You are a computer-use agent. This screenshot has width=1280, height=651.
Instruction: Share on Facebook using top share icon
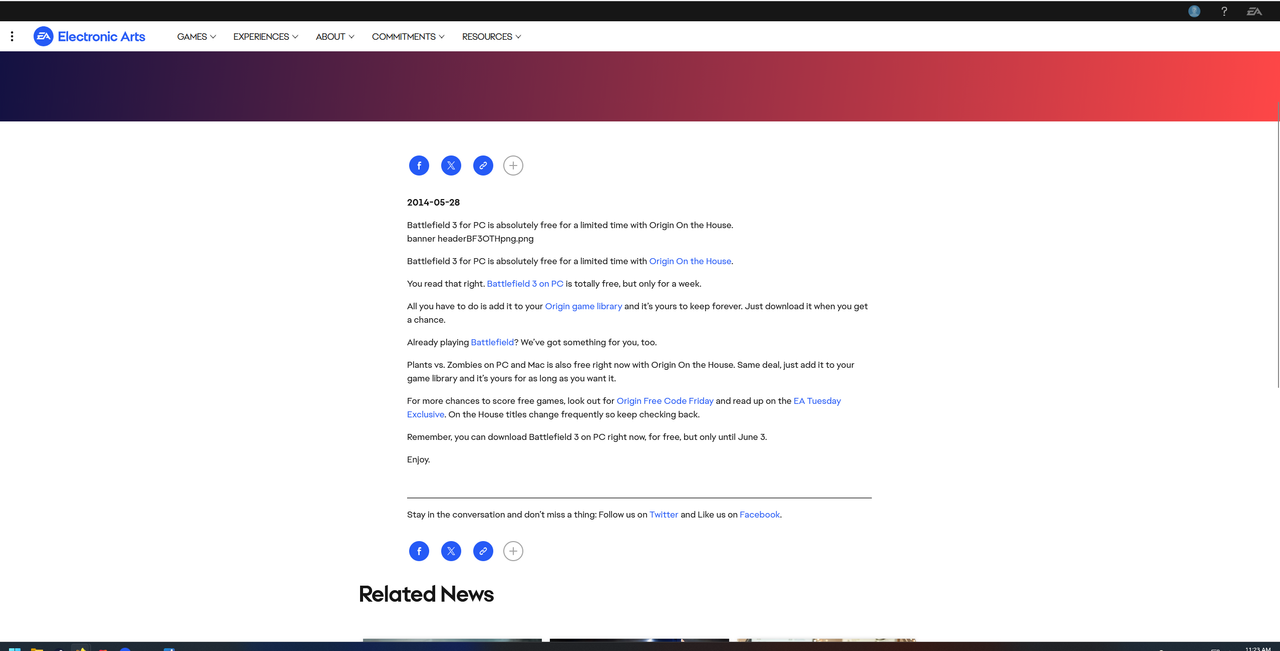pos(419,165)
